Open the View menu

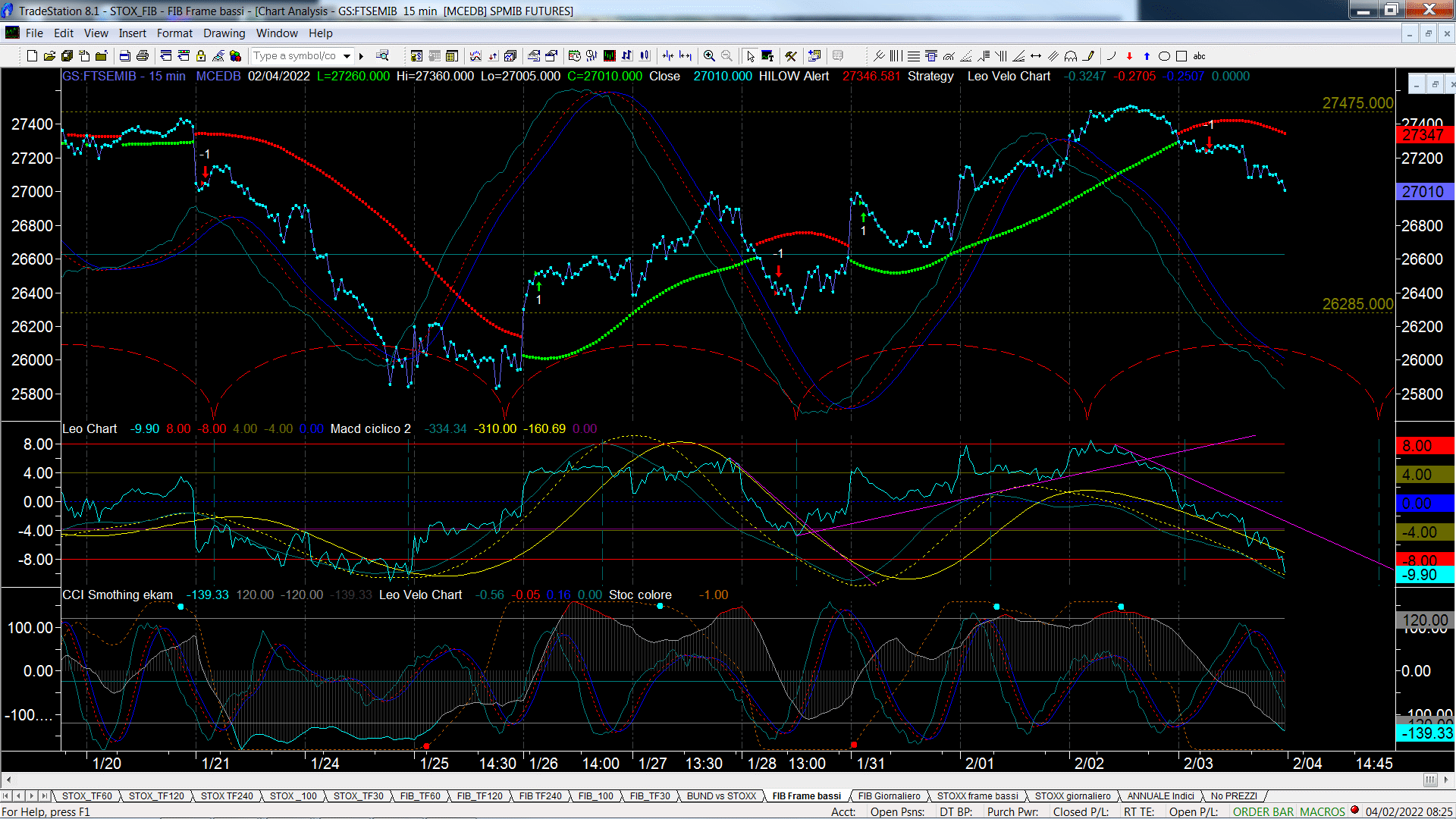tap(96, 33)
